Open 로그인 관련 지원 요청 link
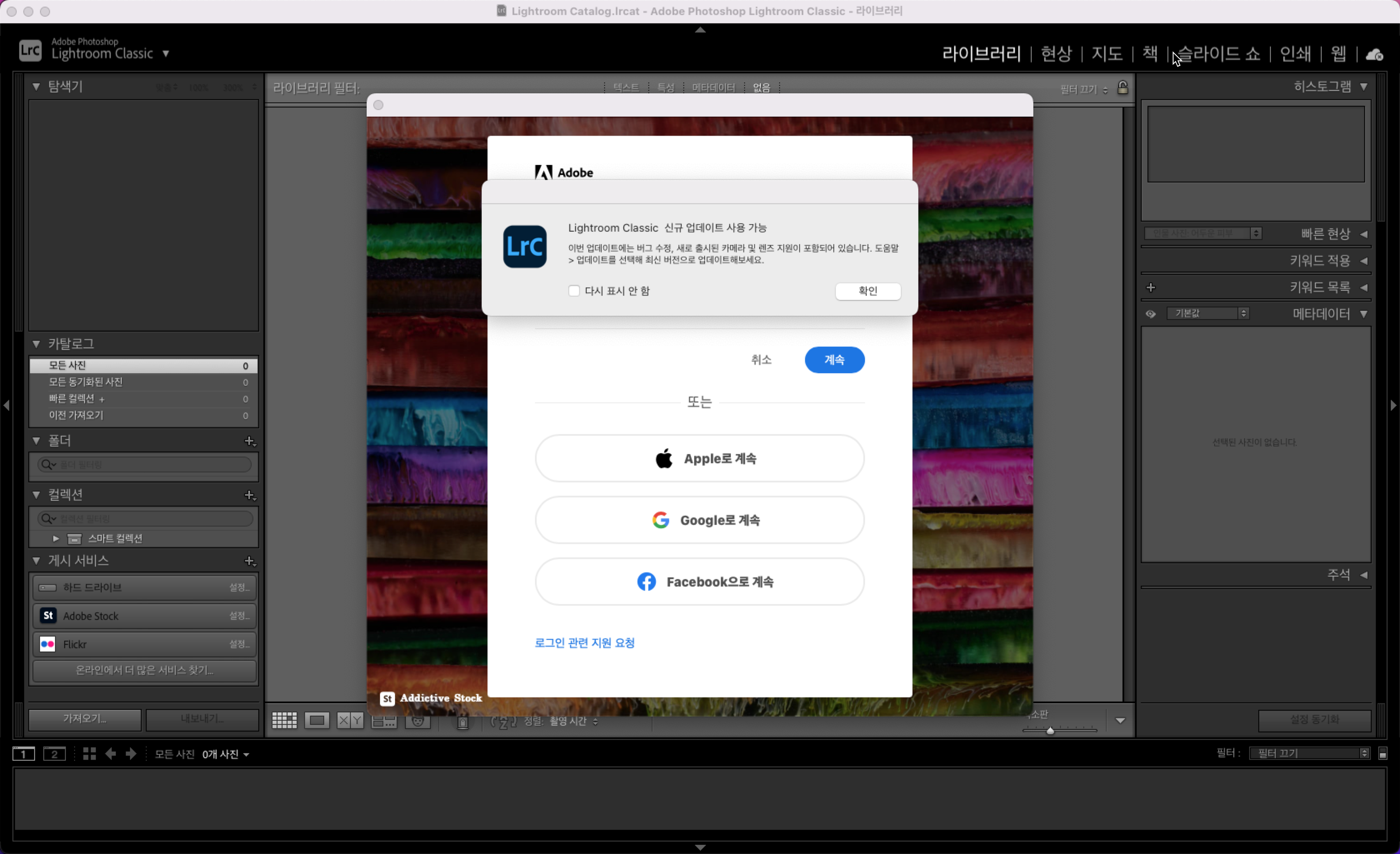This screenshot has height=854, width=1400. (584, 643)
